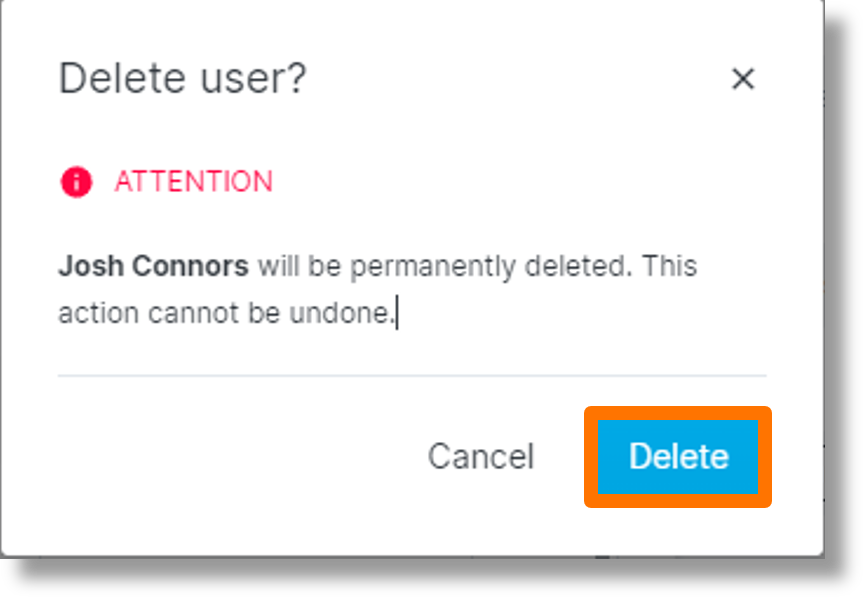Click the word "cannot" in the message
Image resolution: width=863 pixels, height=597 pixels.
(191, 313)
